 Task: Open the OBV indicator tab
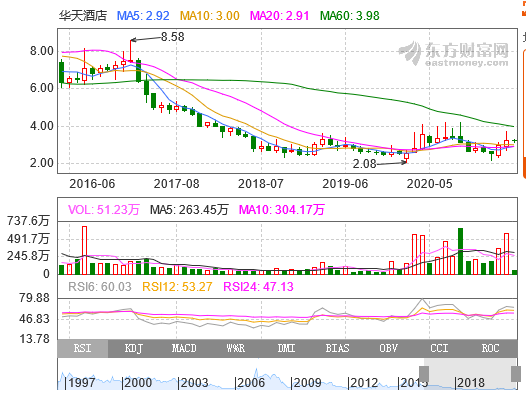coord(388,348)
